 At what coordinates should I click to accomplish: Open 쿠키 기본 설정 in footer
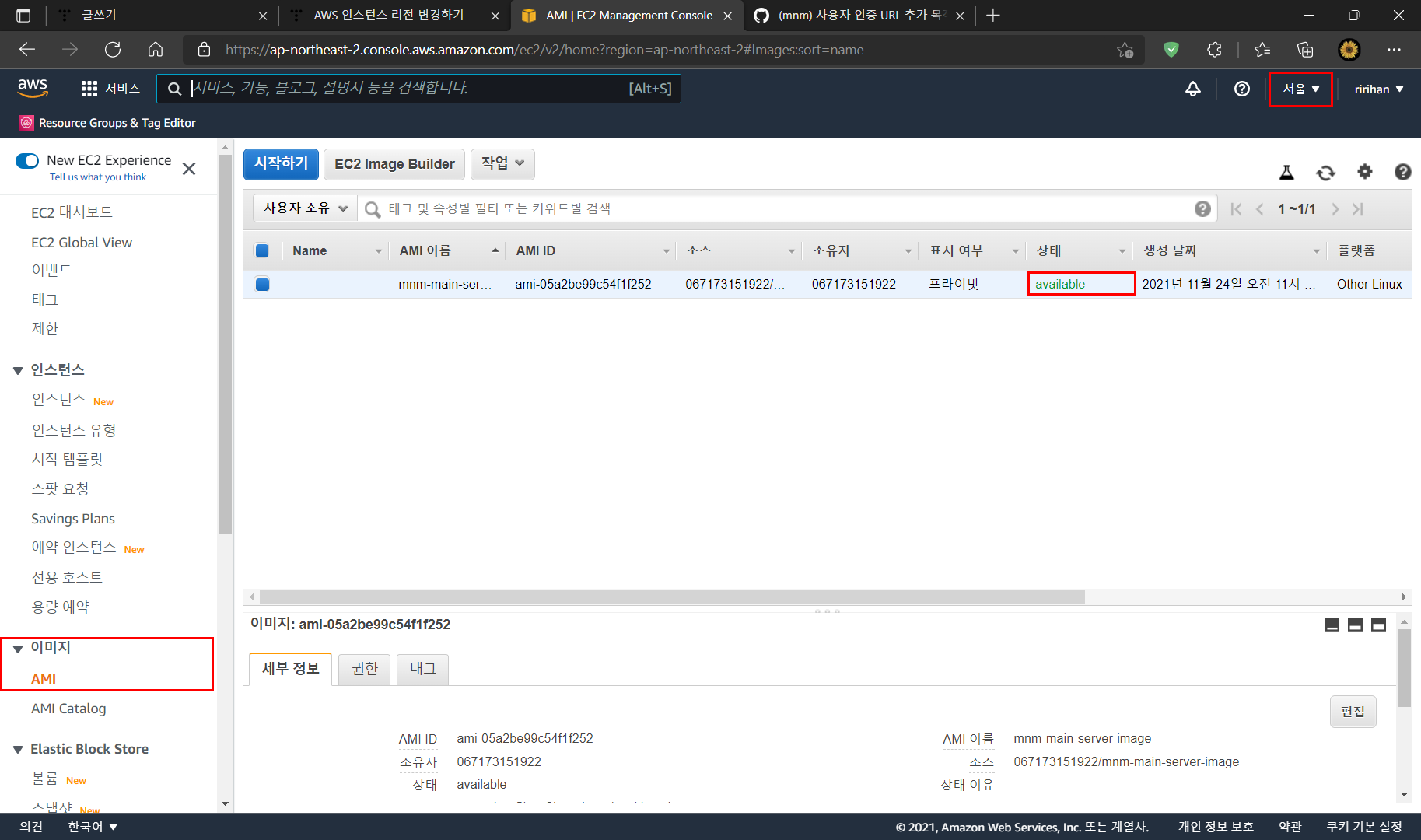point(1364,827)
